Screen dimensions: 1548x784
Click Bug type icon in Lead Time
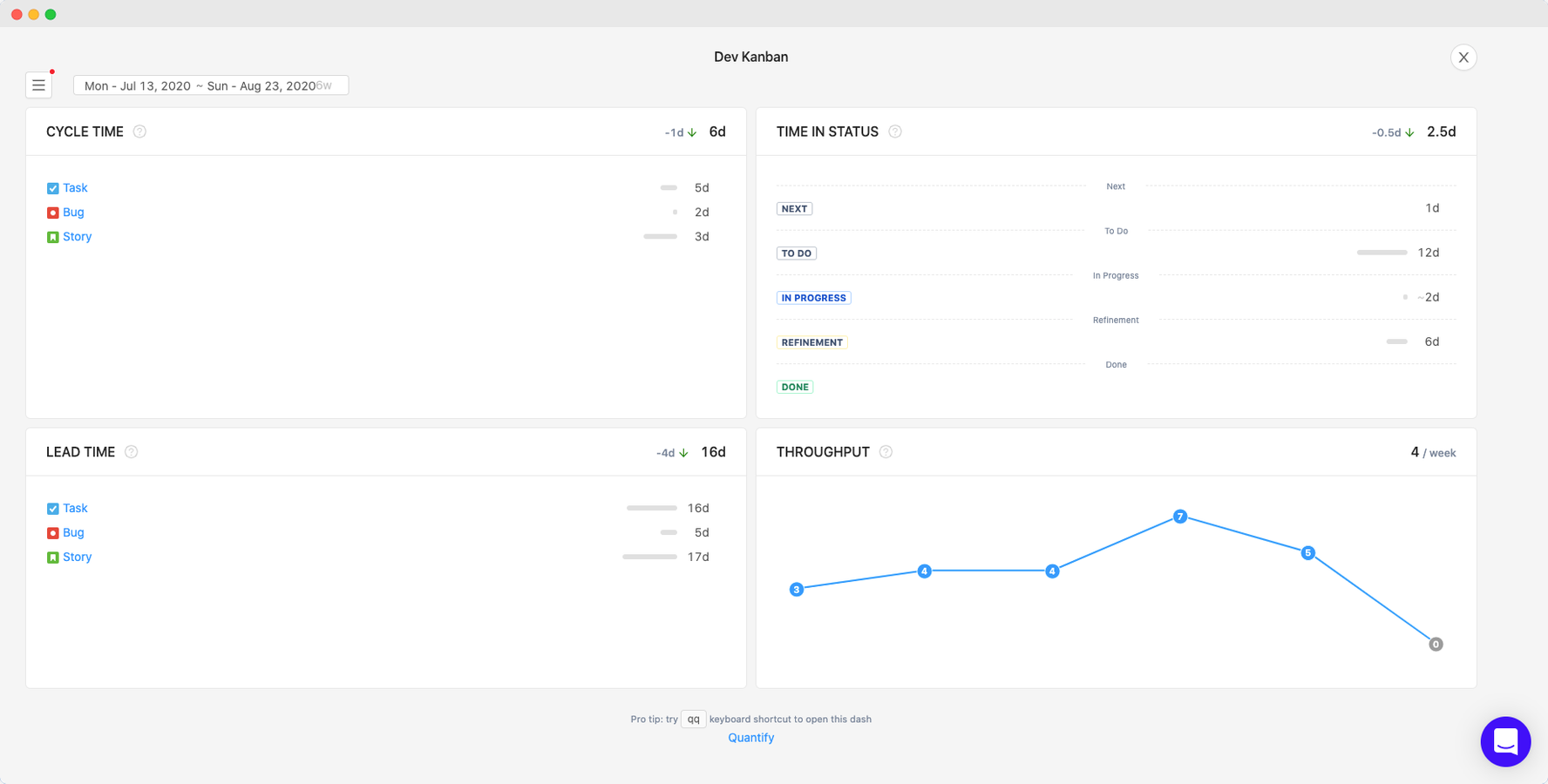52,533
